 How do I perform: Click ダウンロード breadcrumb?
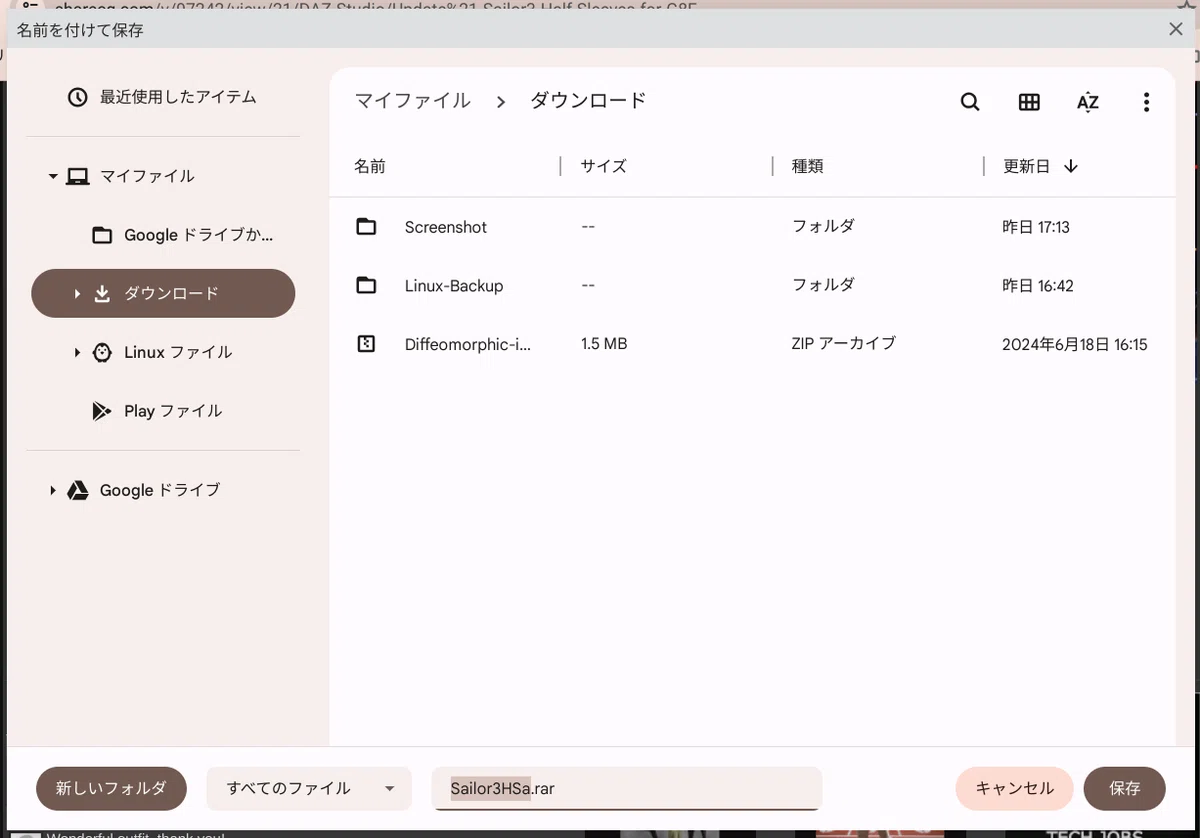click(x=588, y=101)
